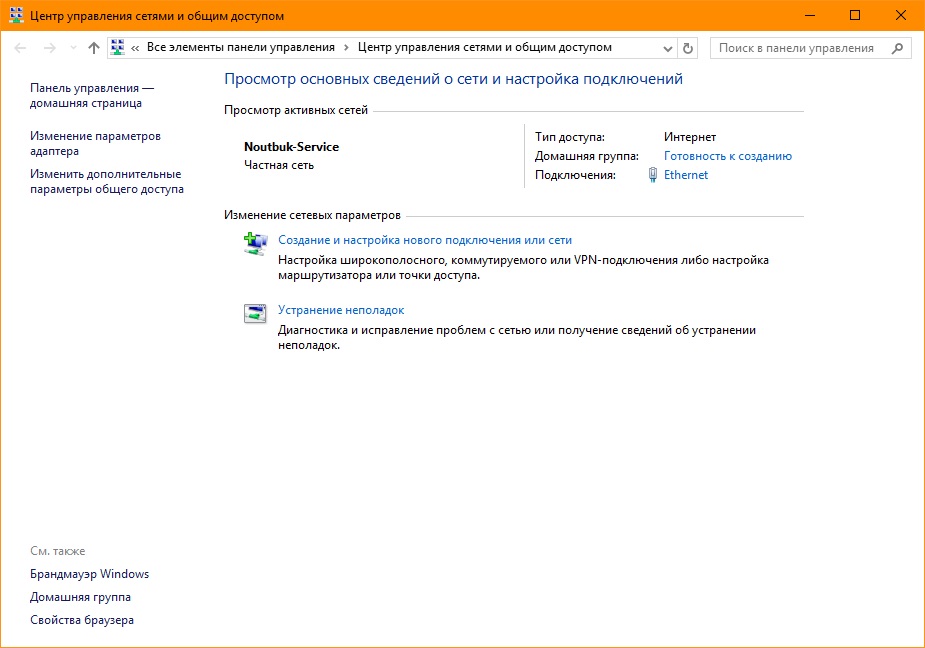
Task: Click the magnifier icon in the search box
Action: click(897, 48)
